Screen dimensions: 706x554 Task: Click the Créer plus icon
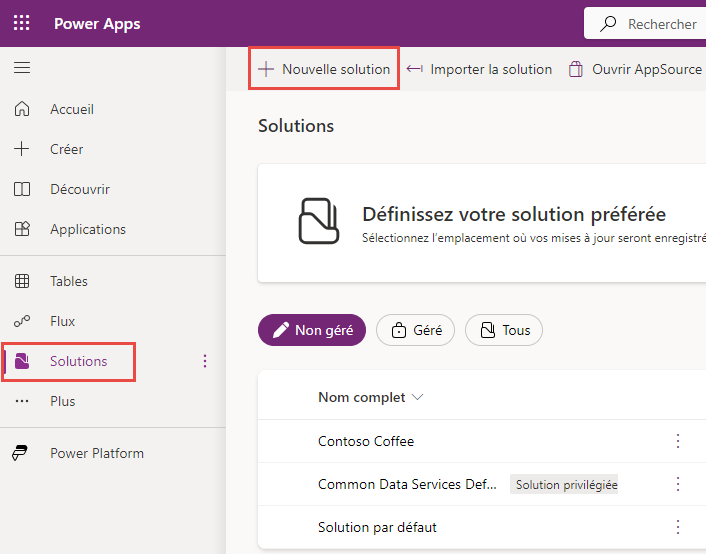pos(22,149)
